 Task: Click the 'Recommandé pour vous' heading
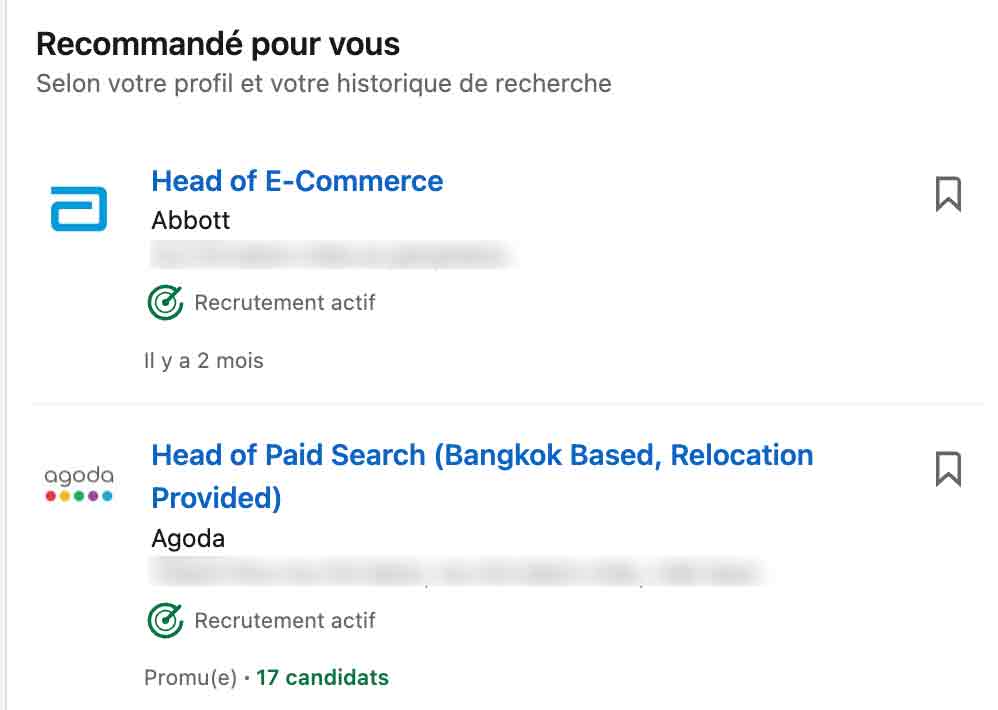click(x=218, y=45)
